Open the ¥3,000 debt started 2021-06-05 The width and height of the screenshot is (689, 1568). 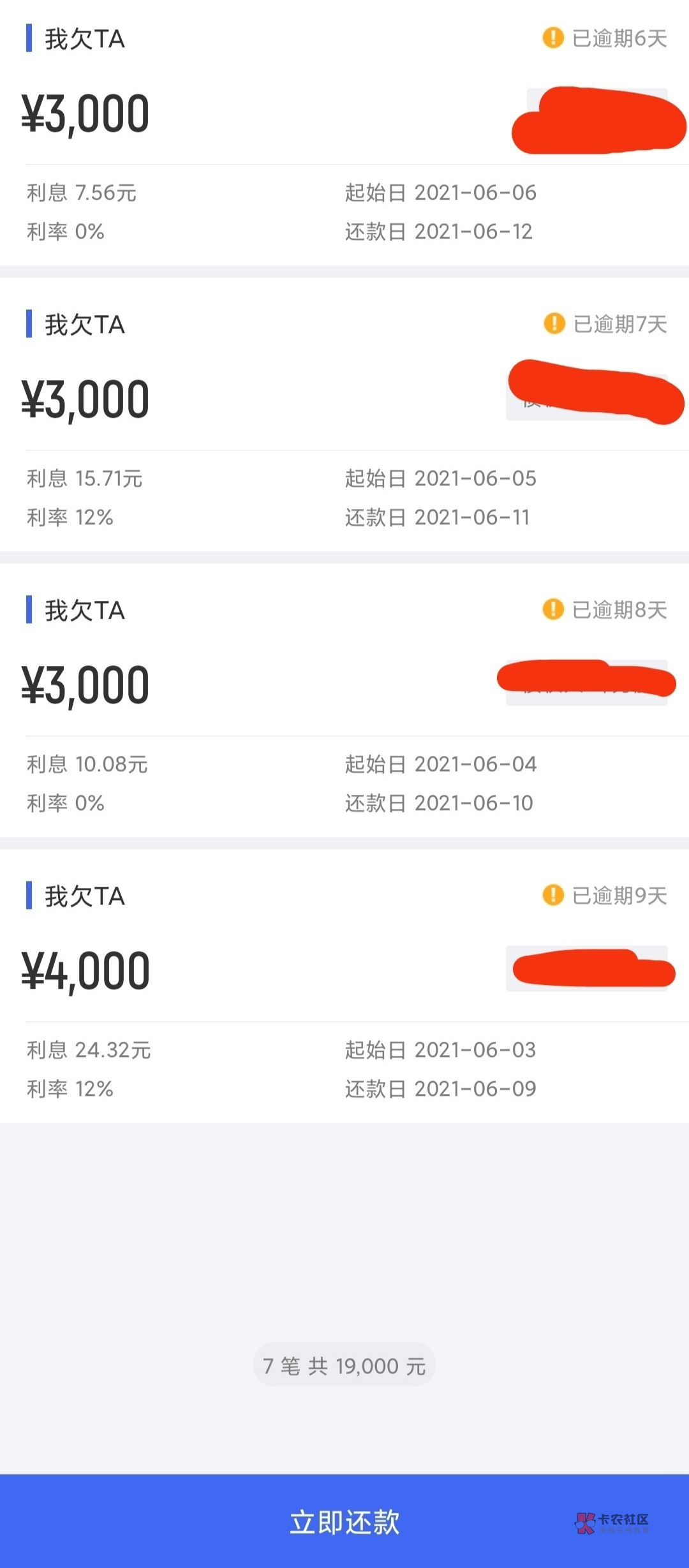(86, 400)
